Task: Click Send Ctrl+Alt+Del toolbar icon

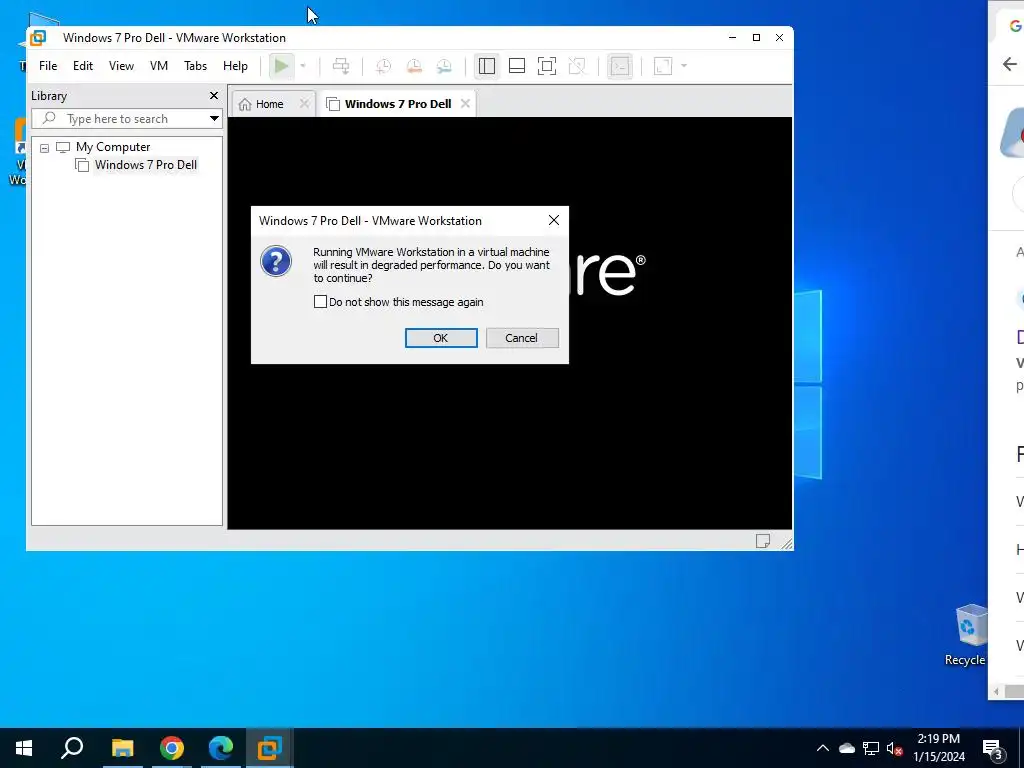Action: [341, 66]
